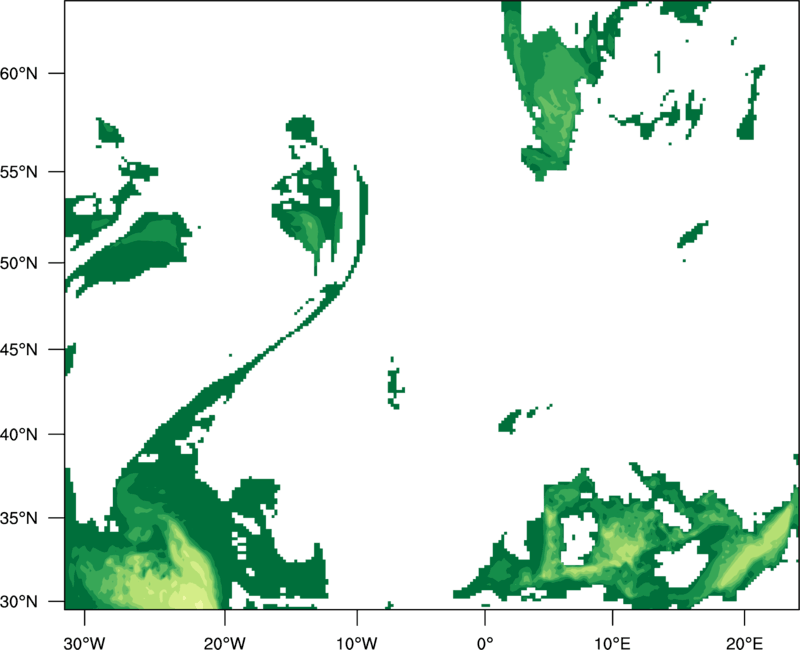Click the 0° longitude label

485,643
